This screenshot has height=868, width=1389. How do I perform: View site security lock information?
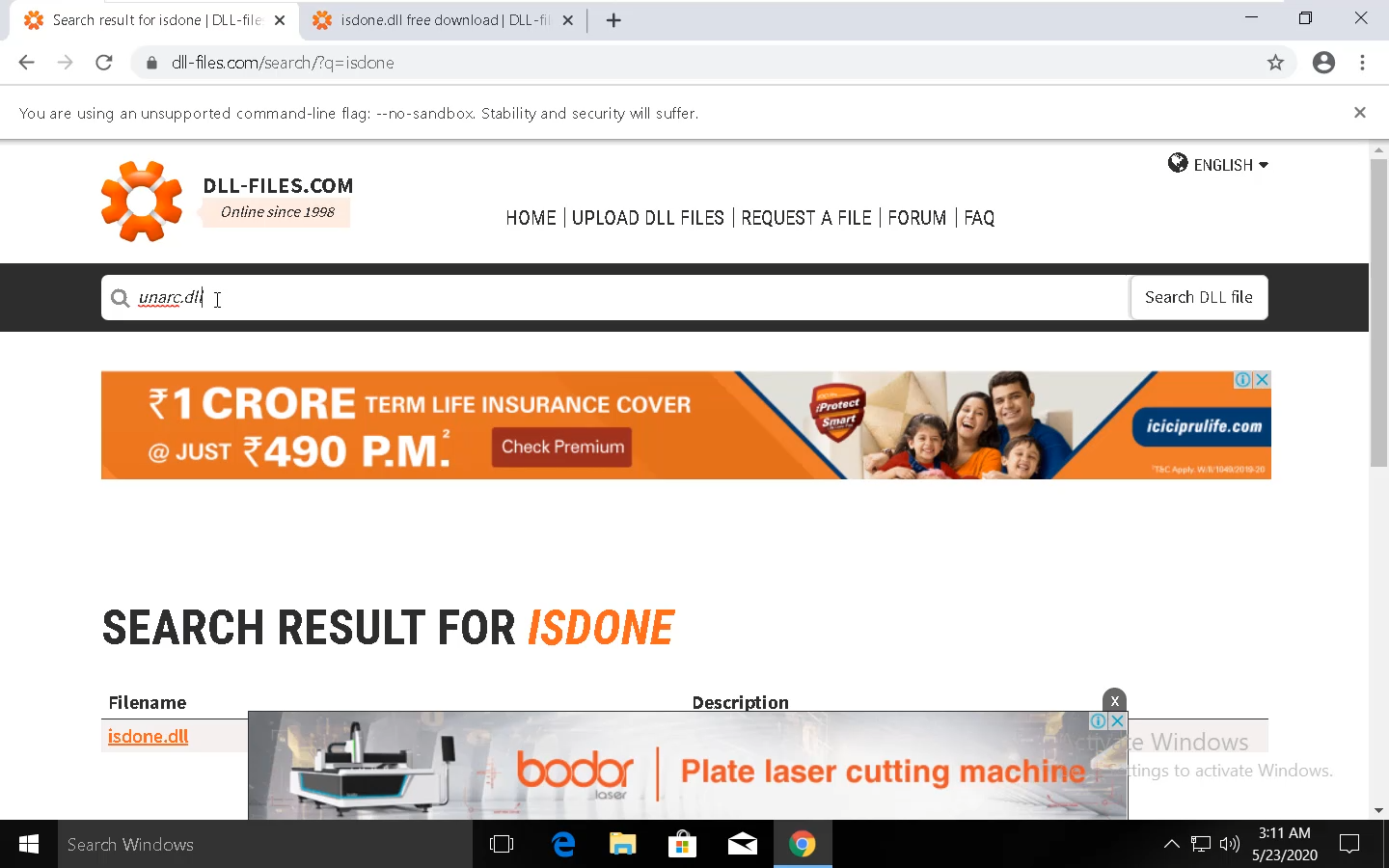(x=151, y=63)
